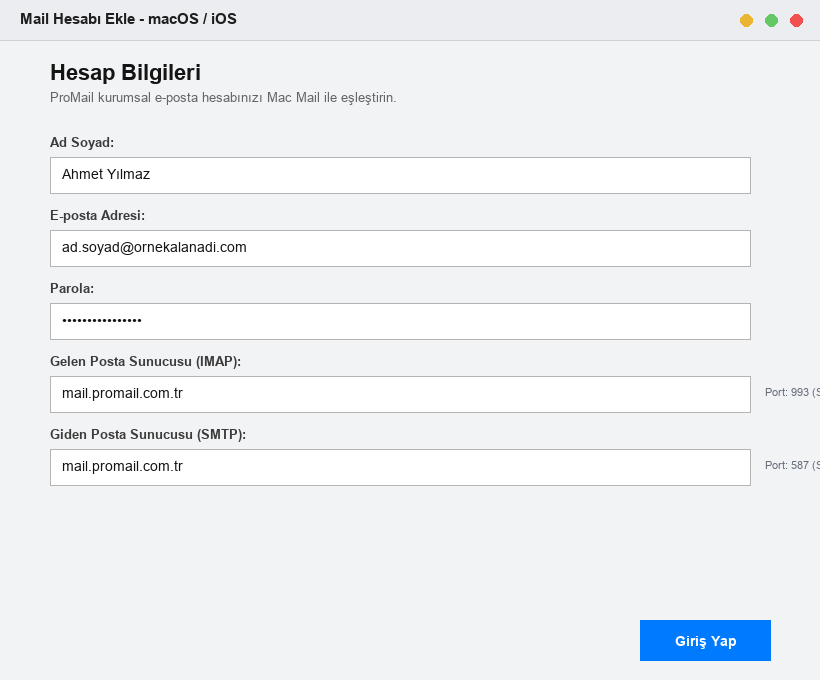Click the E-posta Adresi: label
This screenshot has height=680, width=820.
[97, 216]
